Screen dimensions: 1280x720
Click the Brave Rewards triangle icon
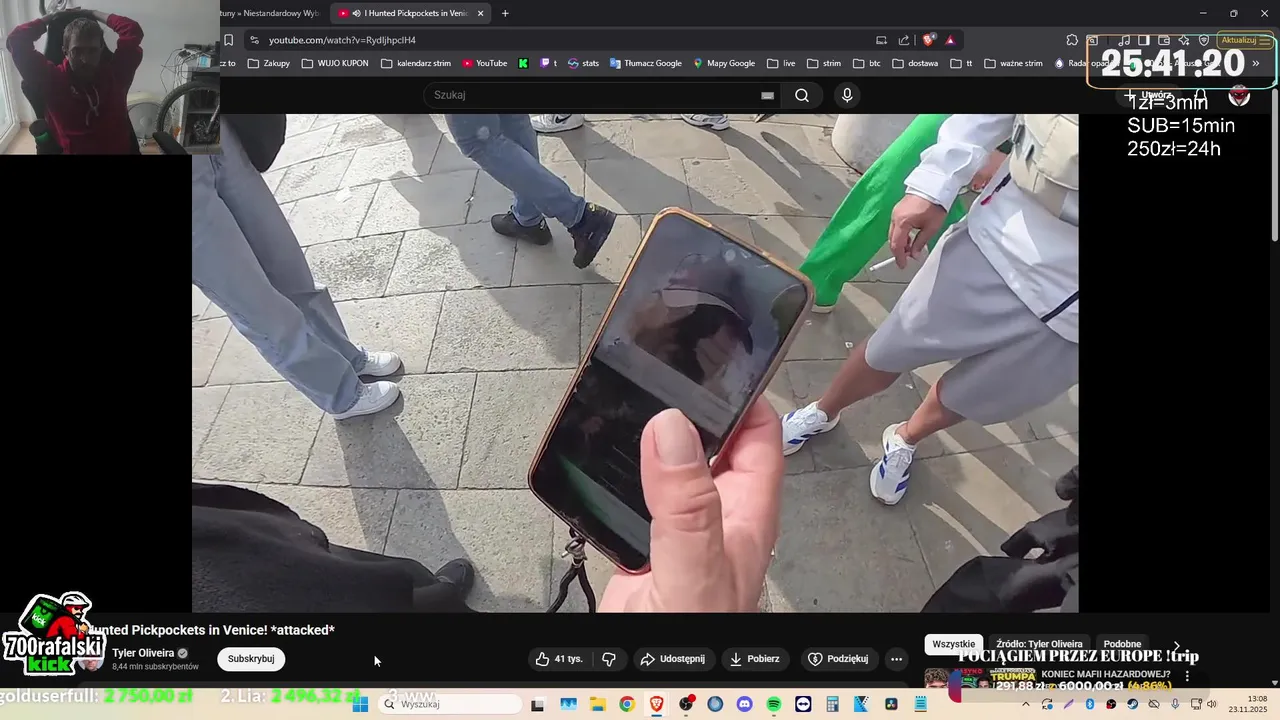pyautogui.click(x=950, y=40)
